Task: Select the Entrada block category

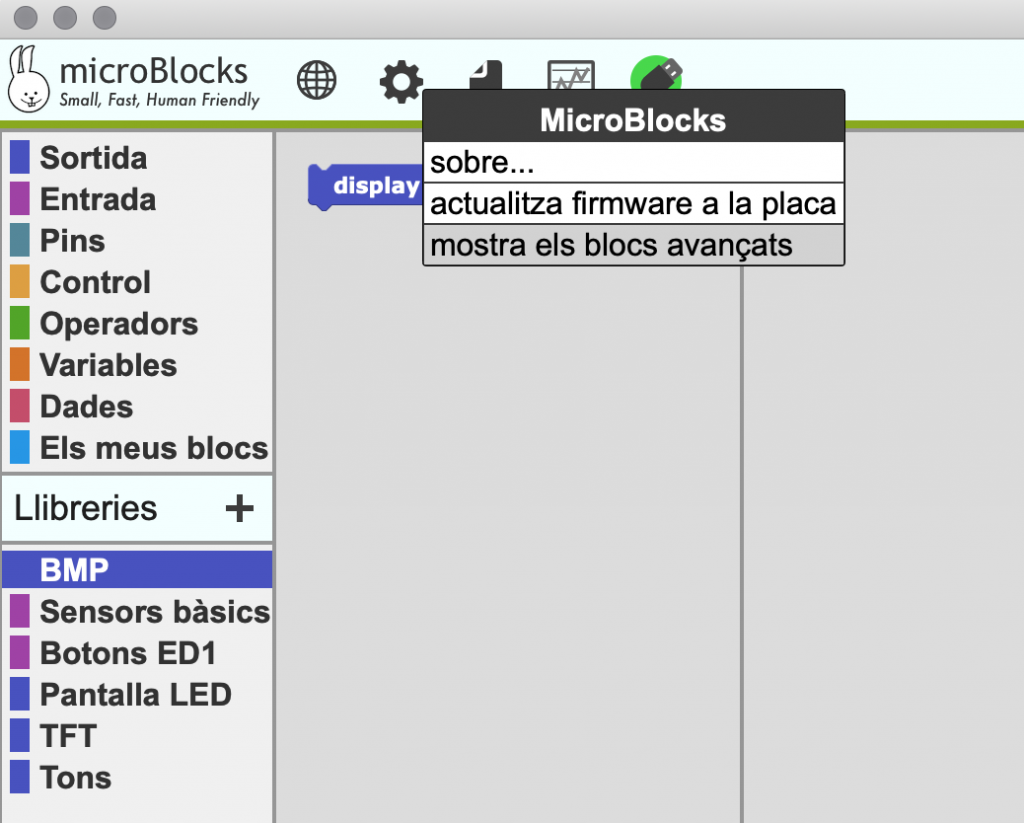Action: tap(97, 200)
